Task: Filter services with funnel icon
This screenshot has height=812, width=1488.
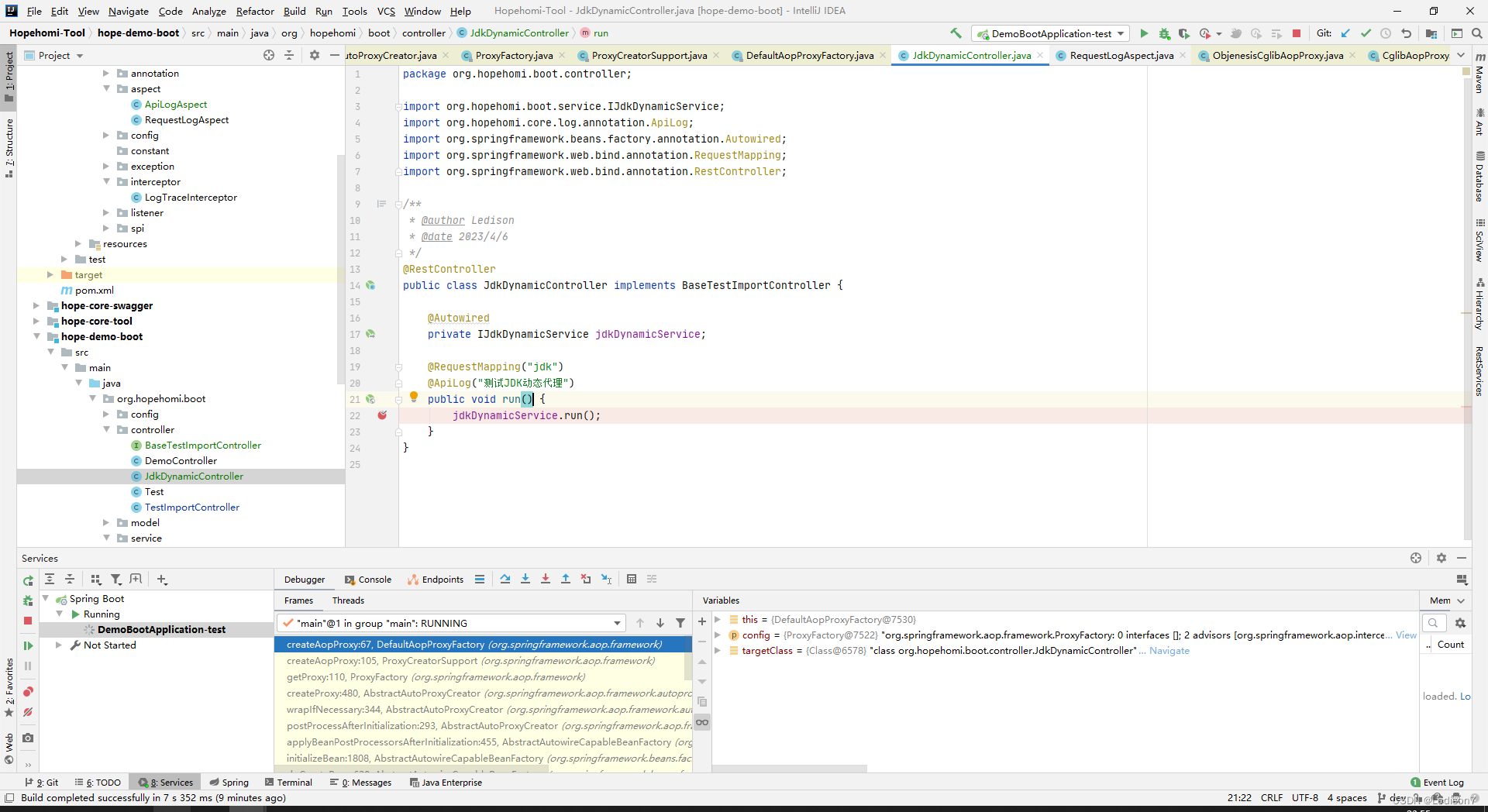Action: [116, 579]
